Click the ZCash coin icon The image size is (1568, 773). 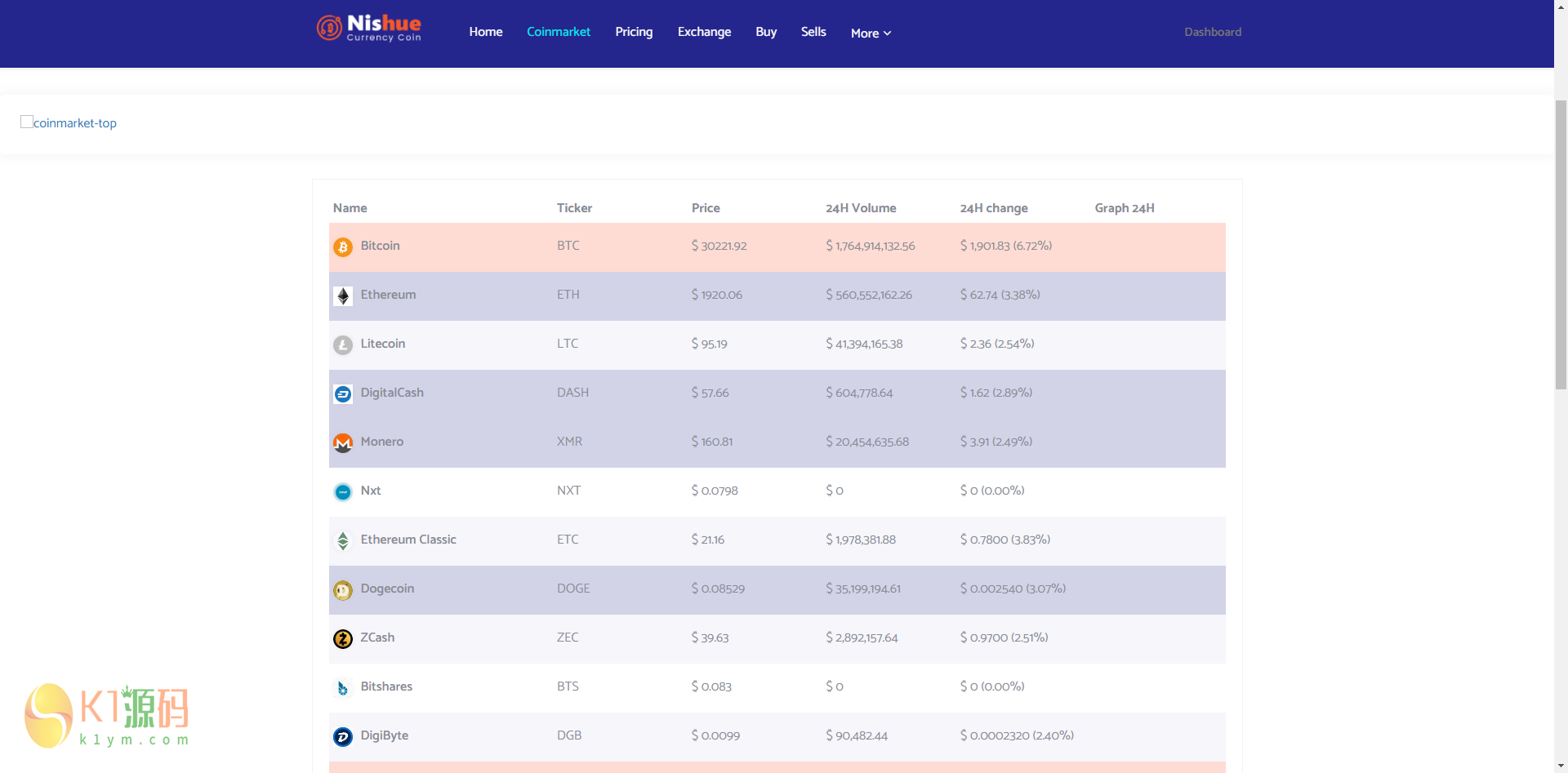(x=343, y=638)
